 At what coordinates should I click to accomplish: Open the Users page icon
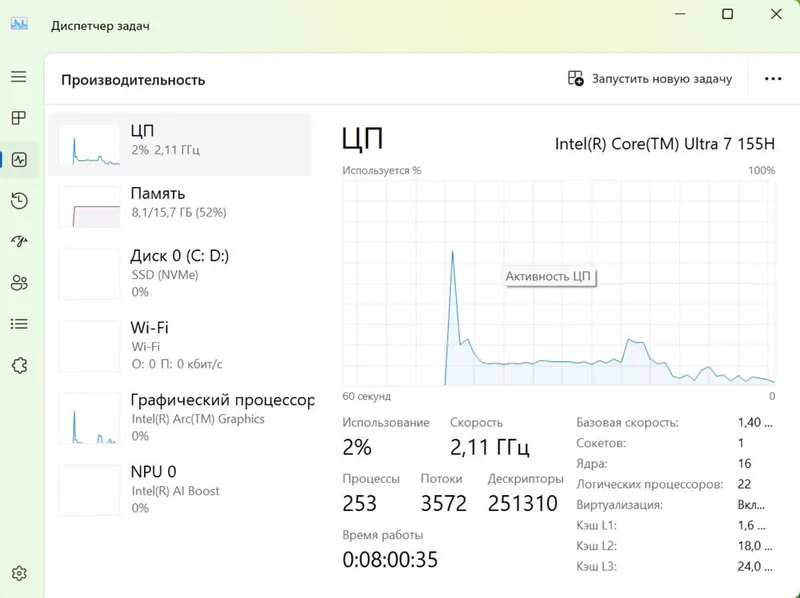tap(19, 283)
